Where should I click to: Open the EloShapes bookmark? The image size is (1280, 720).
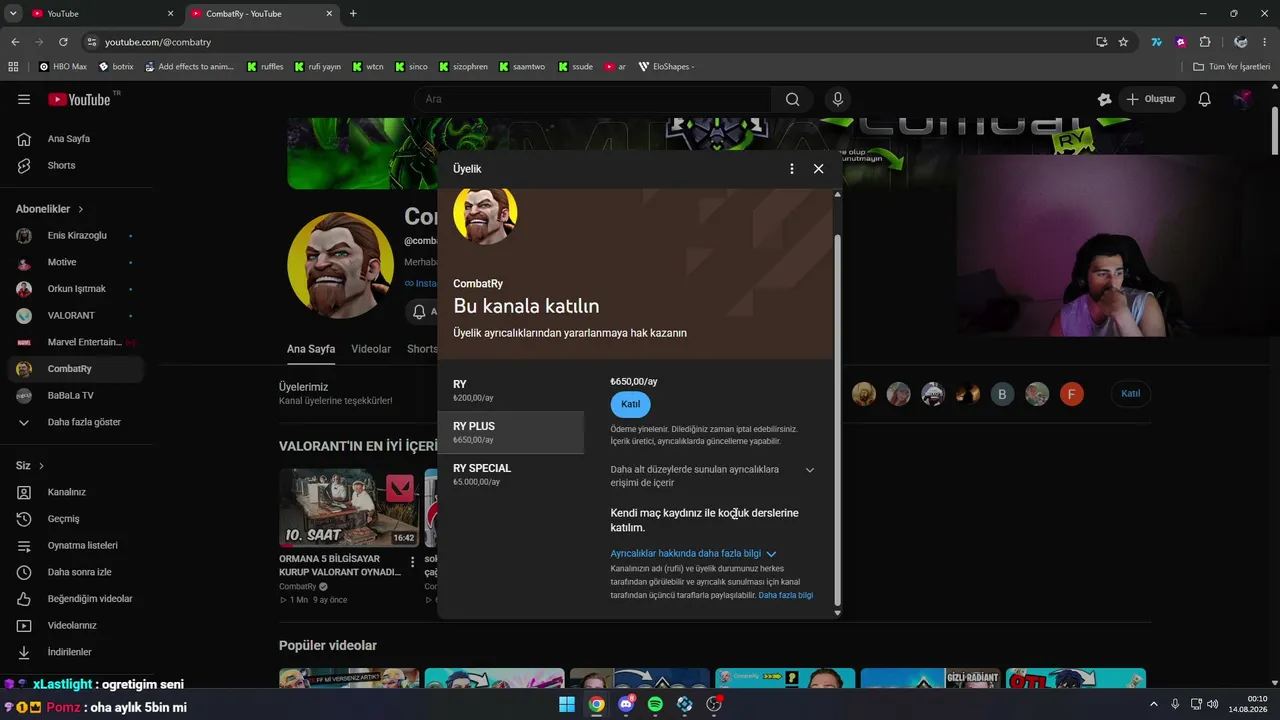[x=665, y=67]
